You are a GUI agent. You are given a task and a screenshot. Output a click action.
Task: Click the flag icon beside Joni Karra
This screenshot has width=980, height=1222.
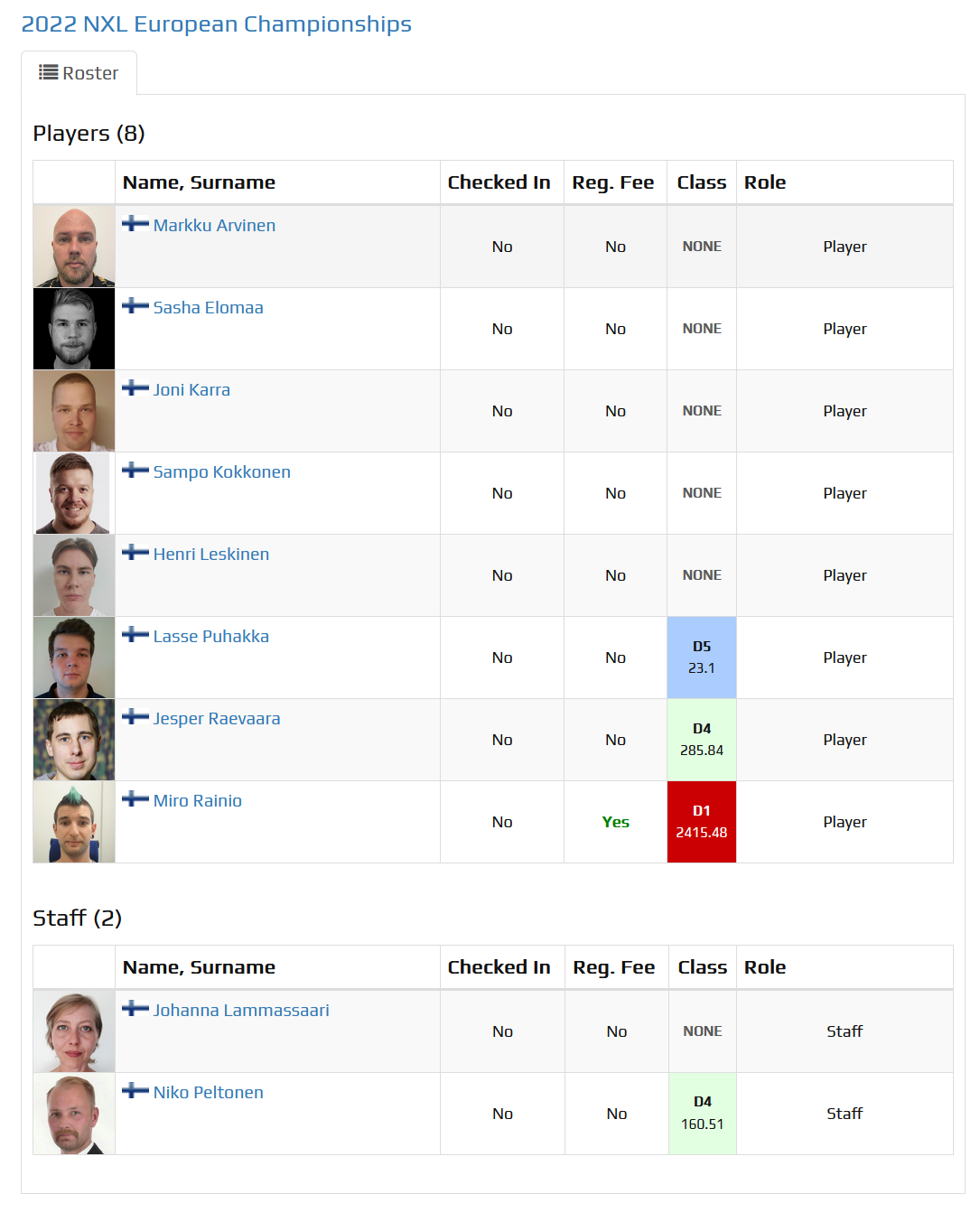tap(135, 388)
